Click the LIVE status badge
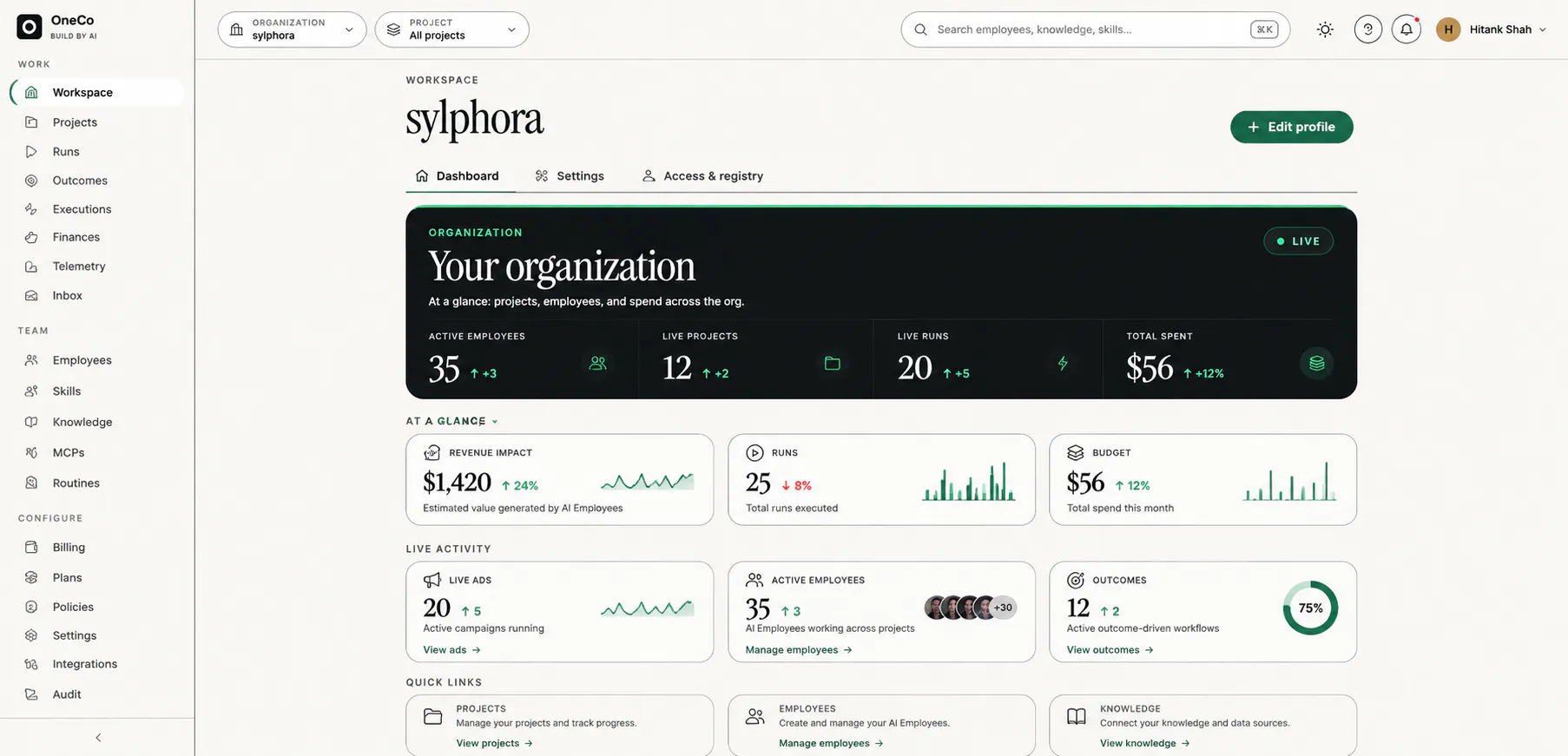1568x756 pixels. 1298,241
